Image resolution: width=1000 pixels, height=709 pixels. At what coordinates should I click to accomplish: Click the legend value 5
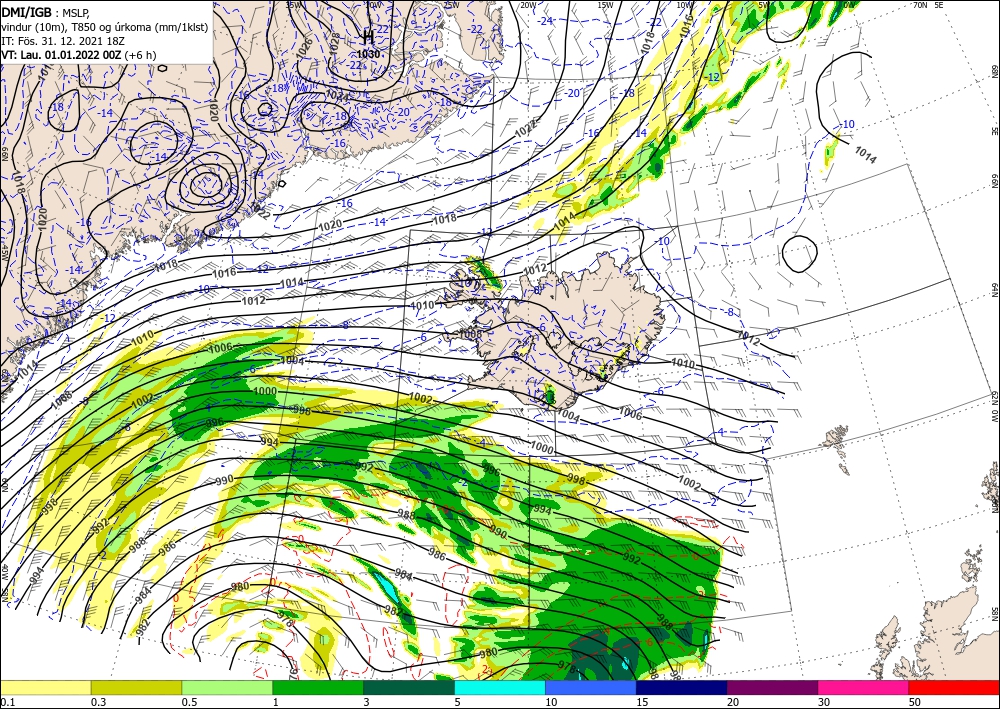point(457,702)
